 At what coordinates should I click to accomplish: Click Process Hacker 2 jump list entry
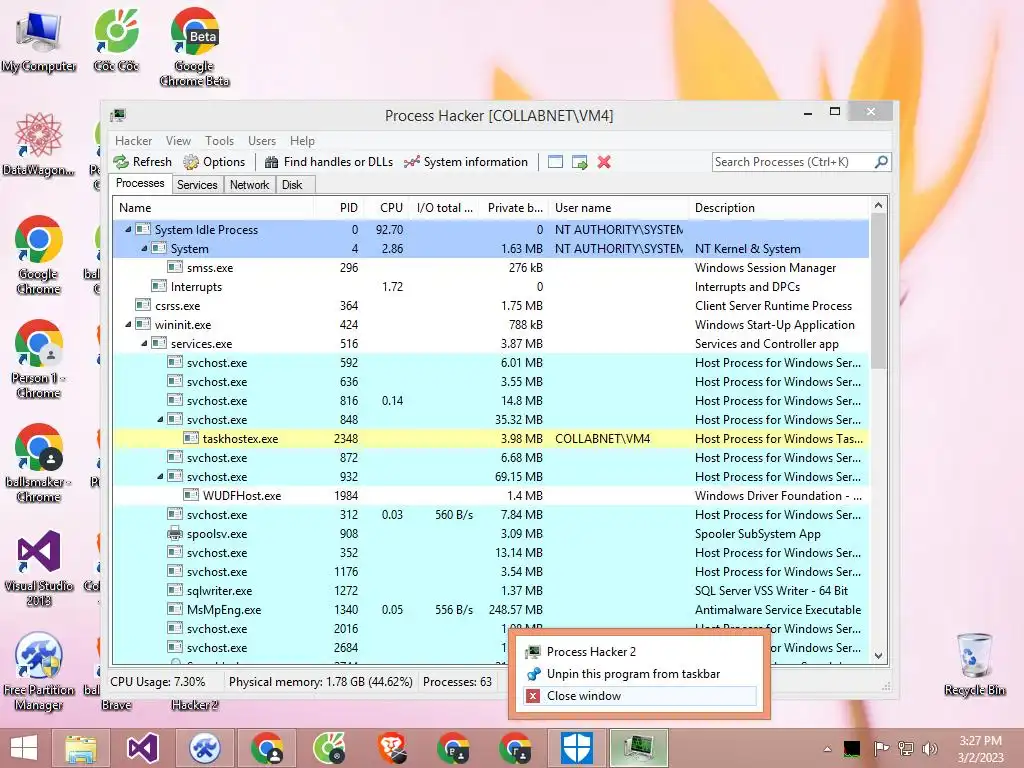click(639, 652)
